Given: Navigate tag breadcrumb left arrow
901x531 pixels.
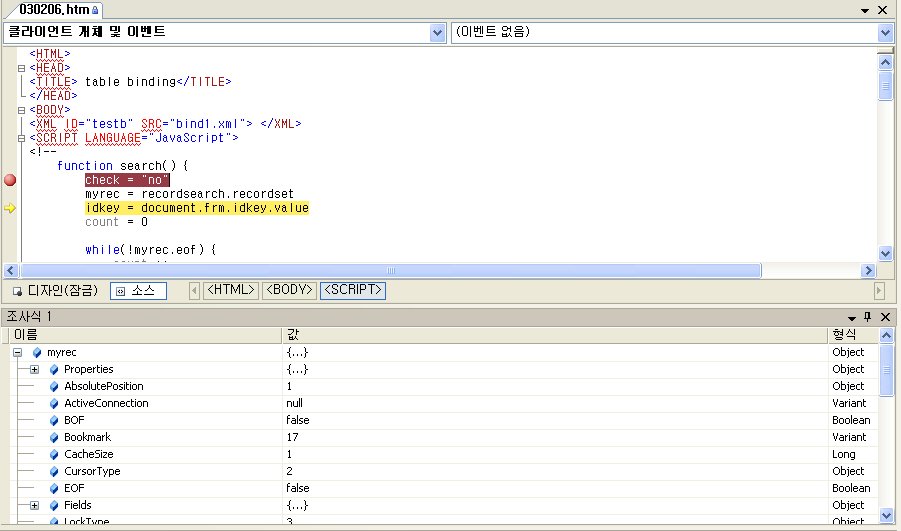Looking at the screenshot, I should (x=194, y=291).
